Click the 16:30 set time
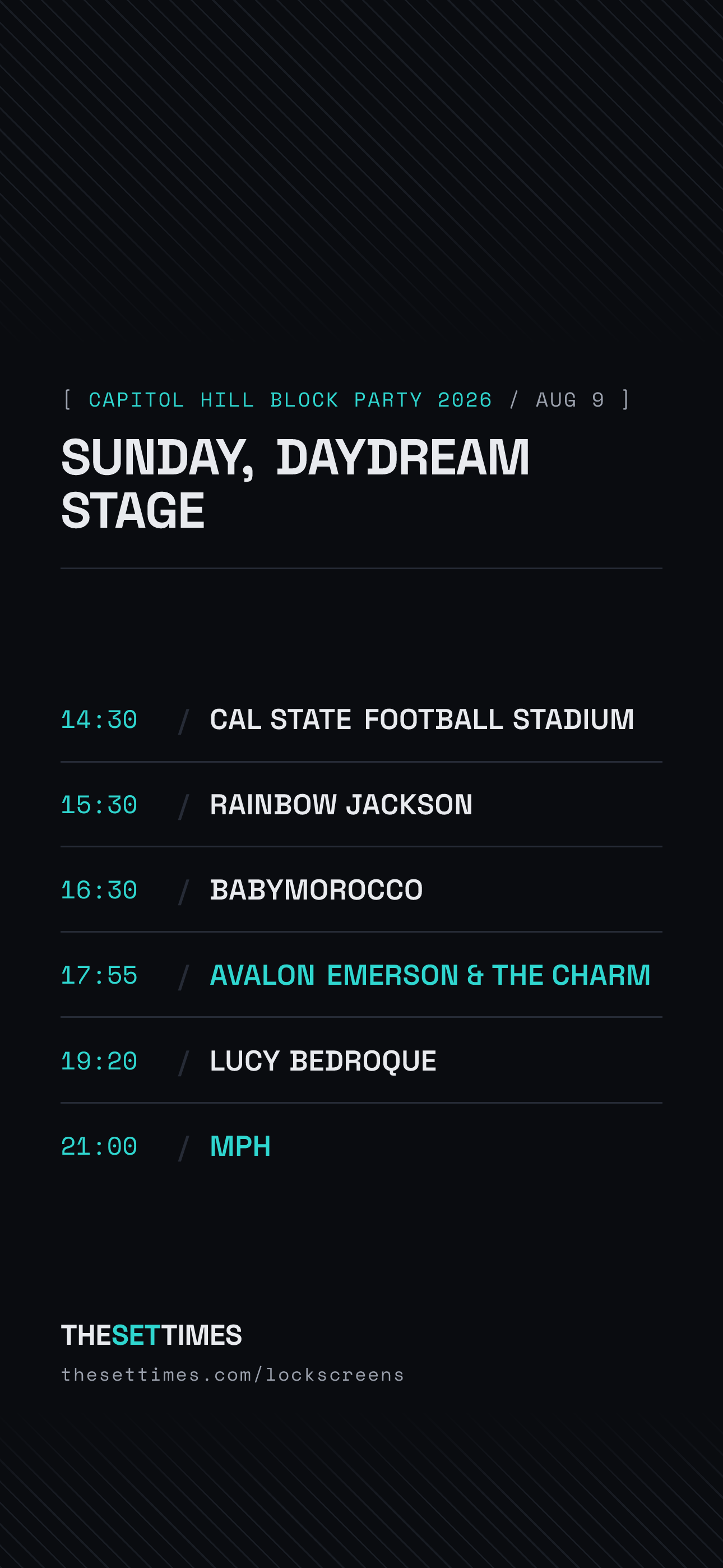Screen dimensions: 723x1568 point(99,890)
